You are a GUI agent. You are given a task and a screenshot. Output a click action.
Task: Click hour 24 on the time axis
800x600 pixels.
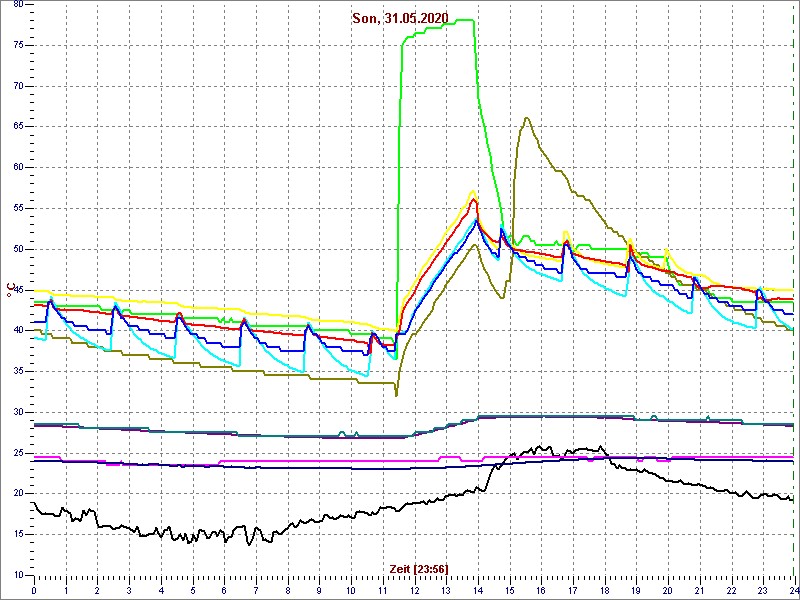tap(792, 590)
